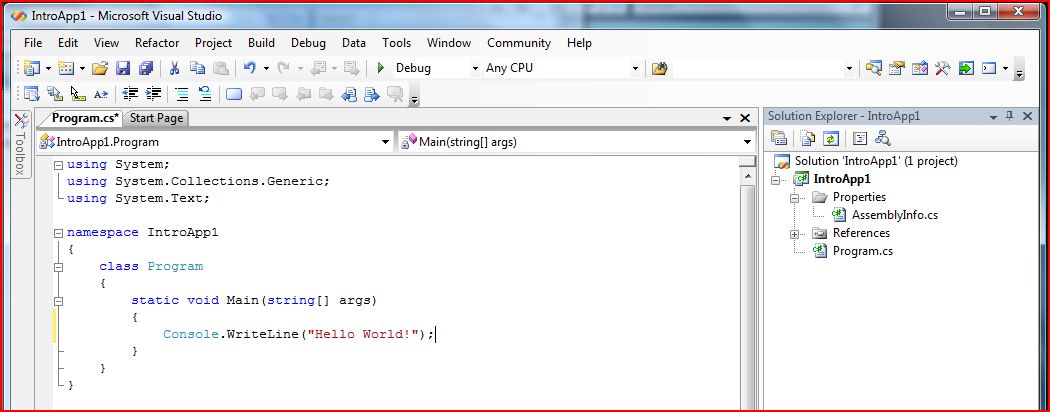Collapse the IntroApp1 project node
The height and width of the screenshot is (412, 1050).
pos(776,180)
